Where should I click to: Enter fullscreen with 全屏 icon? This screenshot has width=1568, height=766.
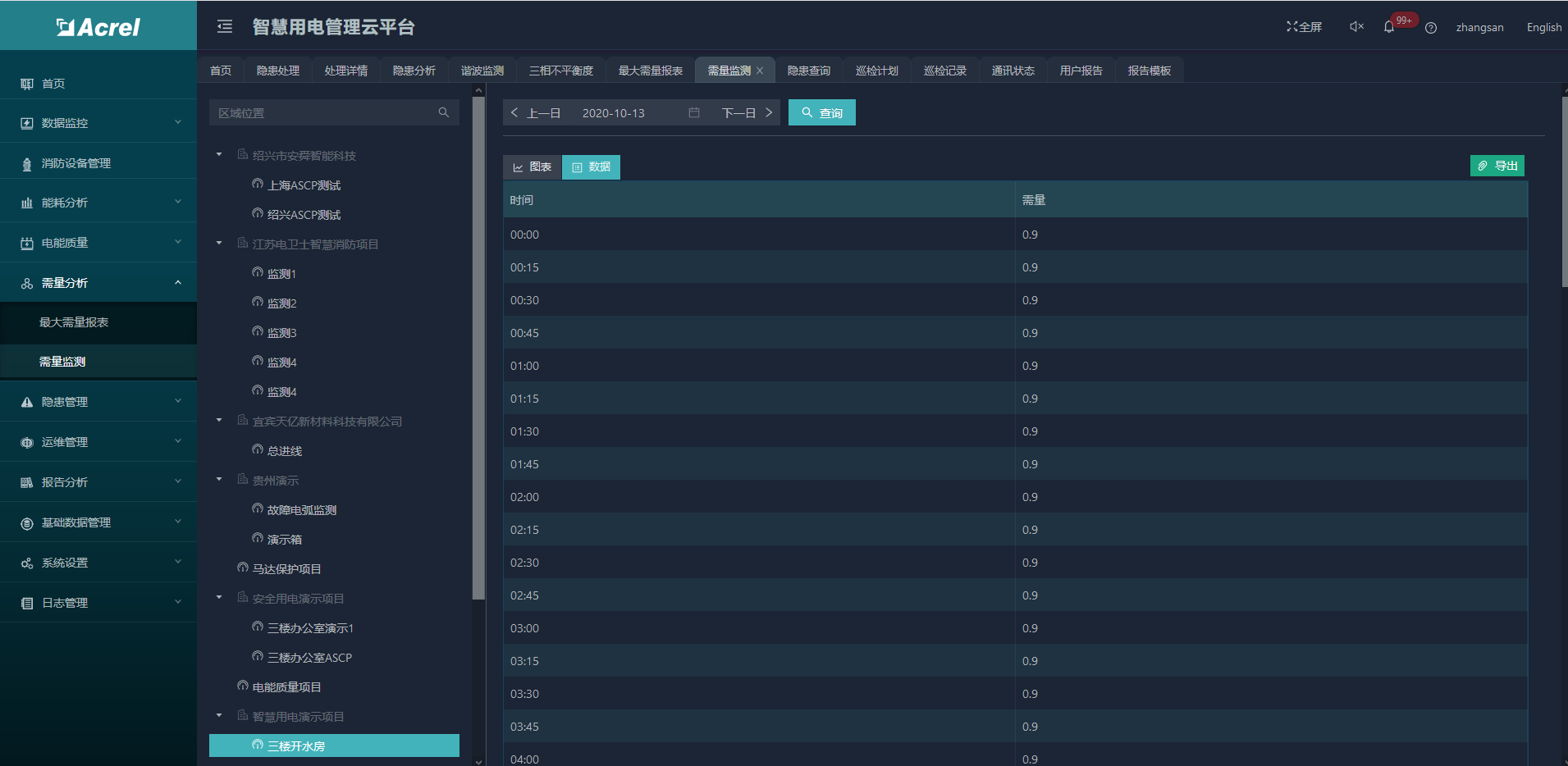pyautogui.click(x=1305, y=27)
